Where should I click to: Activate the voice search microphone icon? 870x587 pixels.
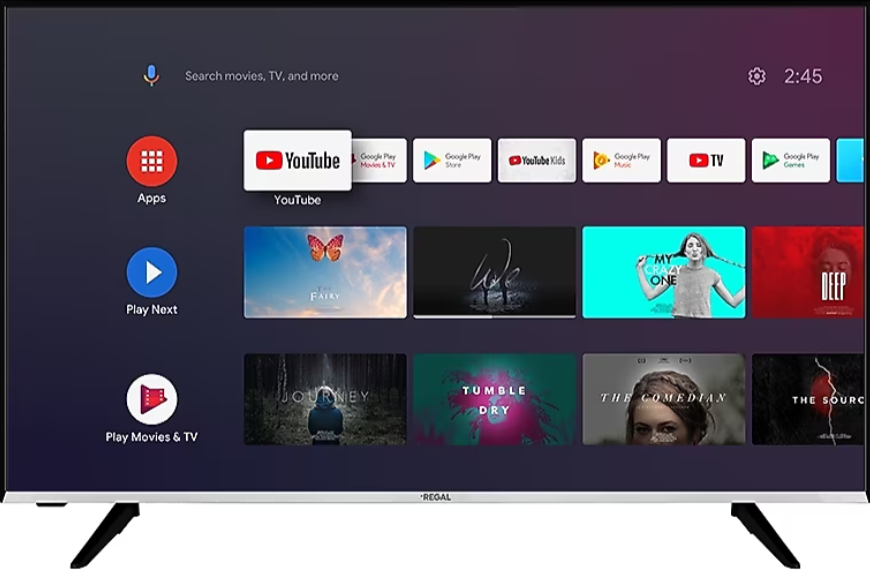[x=151, y=75]
